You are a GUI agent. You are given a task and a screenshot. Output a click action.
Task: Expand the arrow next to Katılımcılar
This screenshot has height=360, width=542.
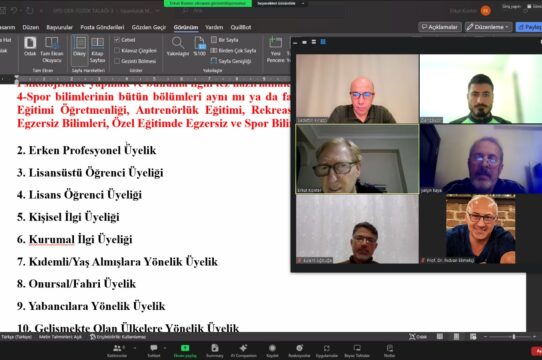[x=135, y=348]
